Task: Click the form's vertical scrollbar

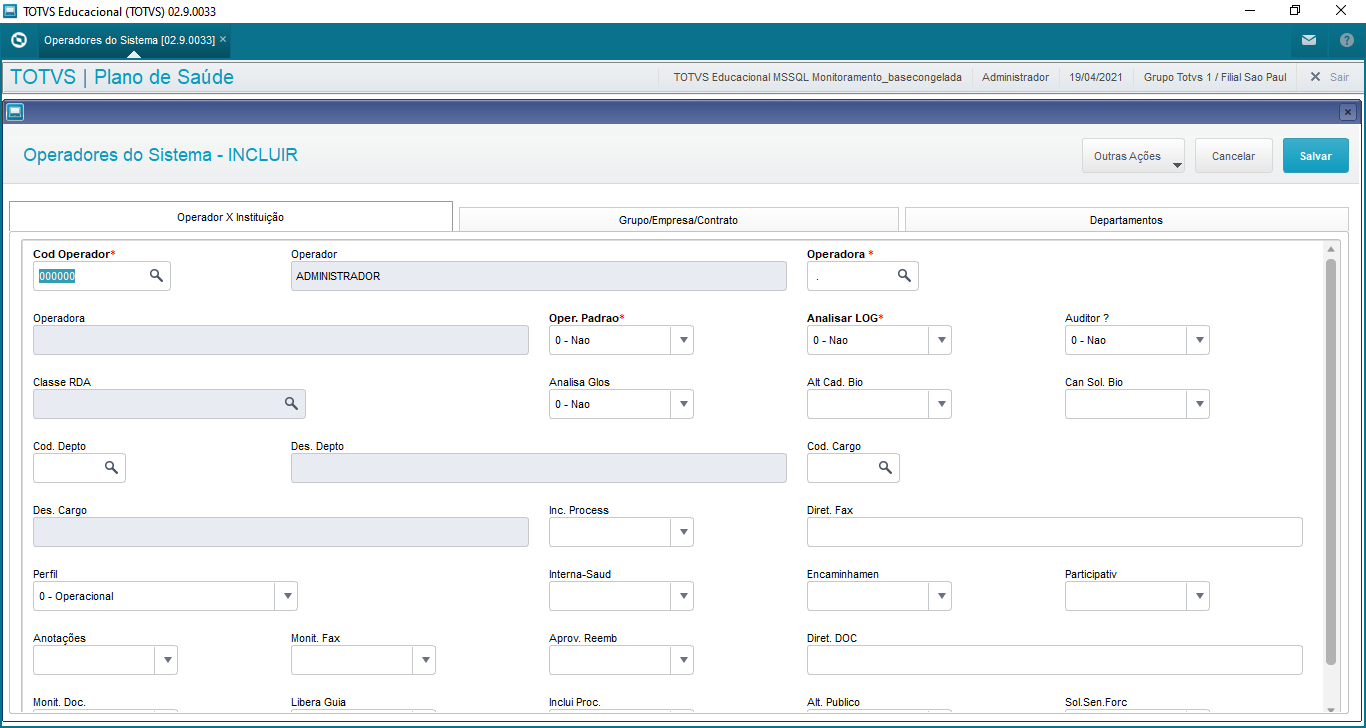Action: [1330, 460]
